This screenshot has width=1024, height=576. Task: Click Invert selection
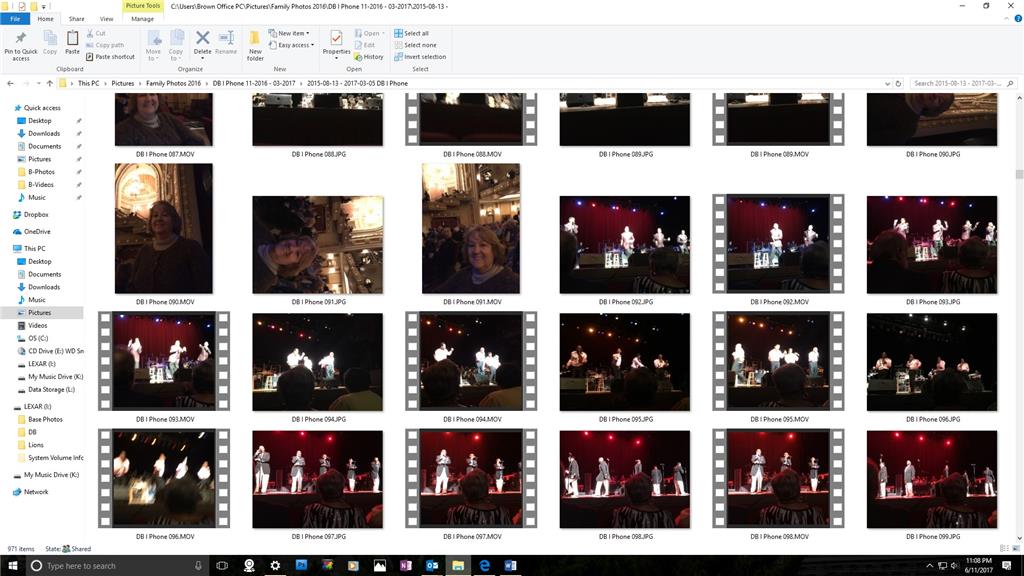pyautogui.click(x=420, y=57)
